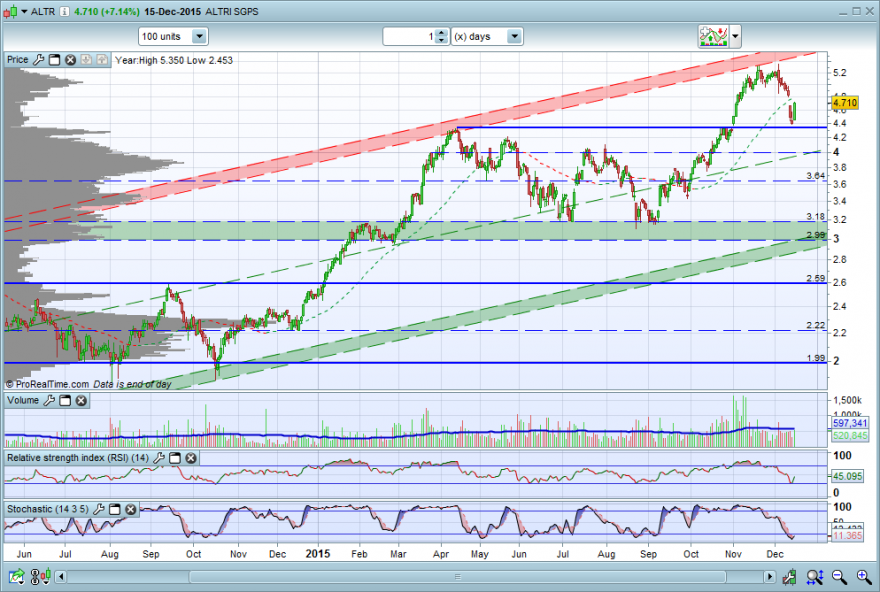Screen dimensions: 880x592
Task: Open the 100 units dropdown
Action: coord(173,36)
